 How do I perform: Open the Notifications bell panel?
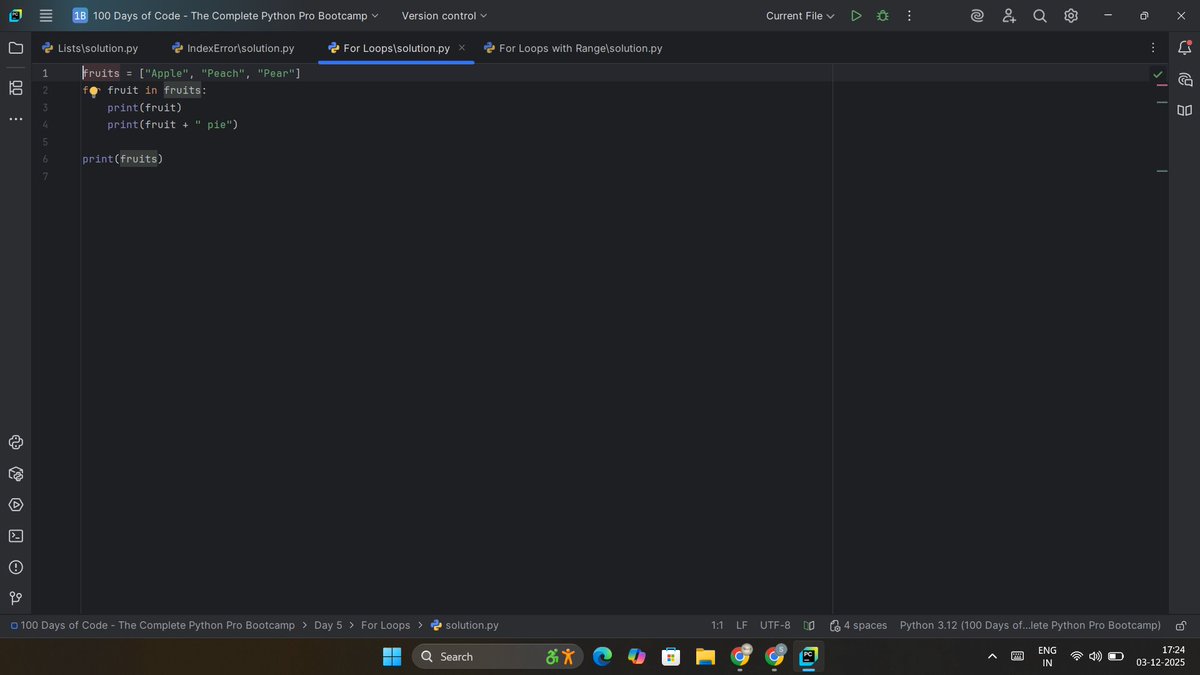[x=1184, y=47]
